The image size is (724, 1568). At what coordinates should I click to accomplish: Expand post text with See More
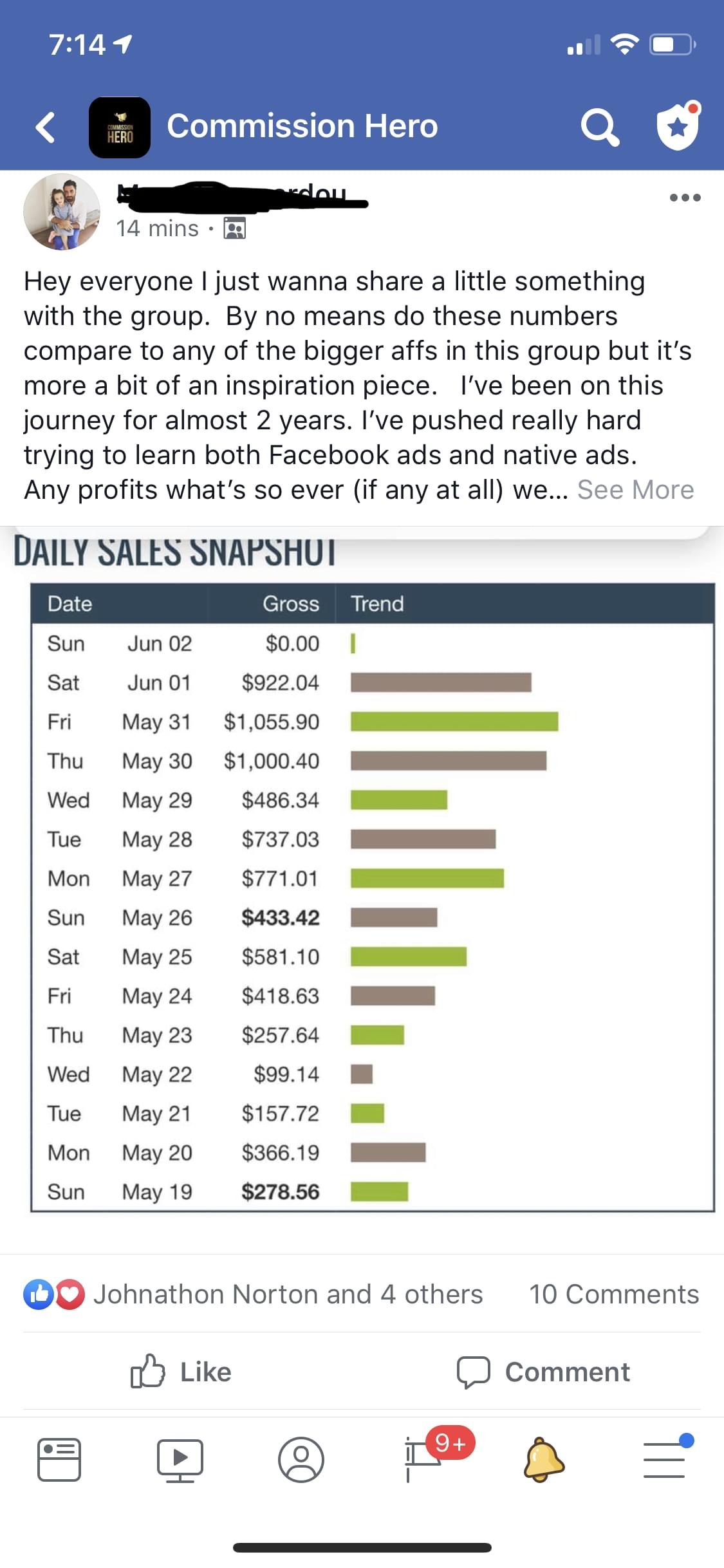pyautogui.click(x=635, y=490)
